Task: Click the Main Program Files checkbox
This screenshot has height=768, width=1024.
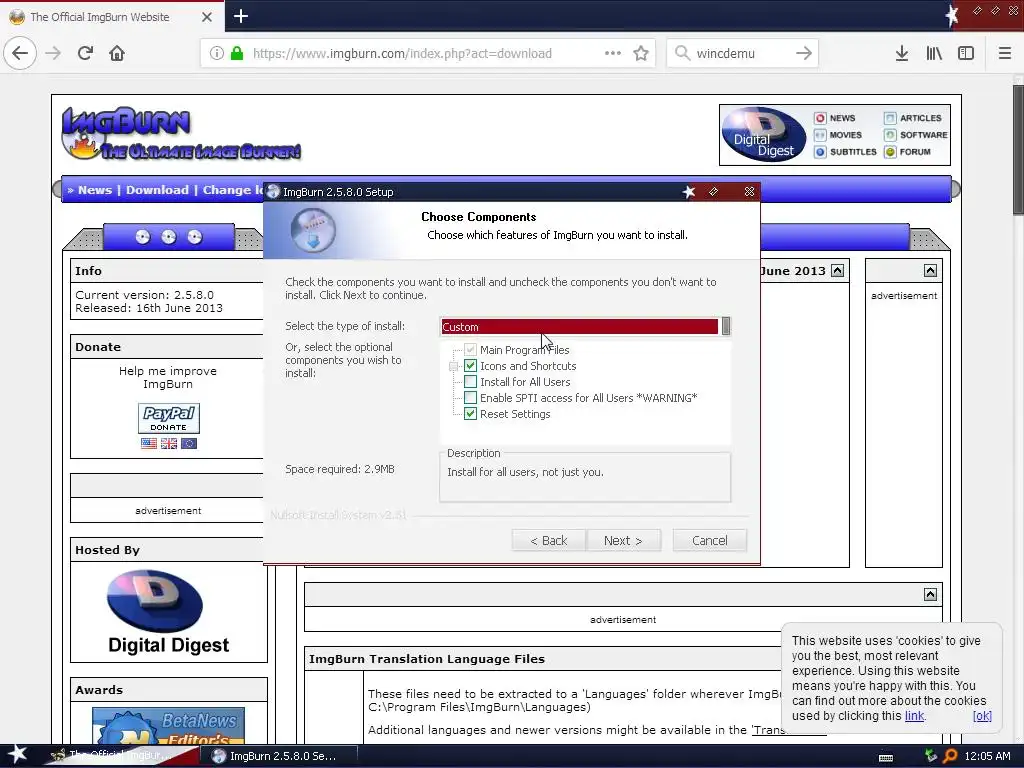Action: [470, 350]
